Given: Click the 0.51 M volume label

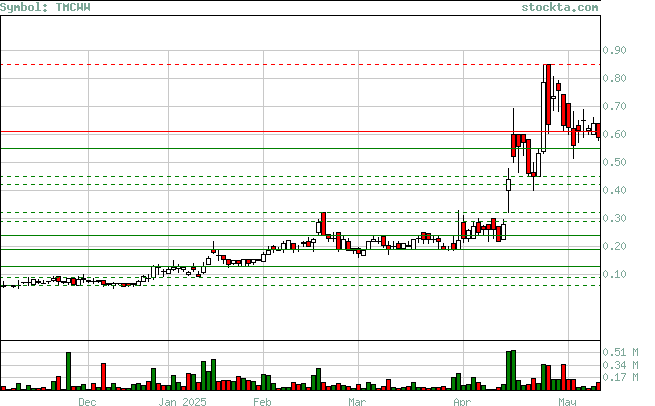Looking at the screenshot, I should coord(620,352).
